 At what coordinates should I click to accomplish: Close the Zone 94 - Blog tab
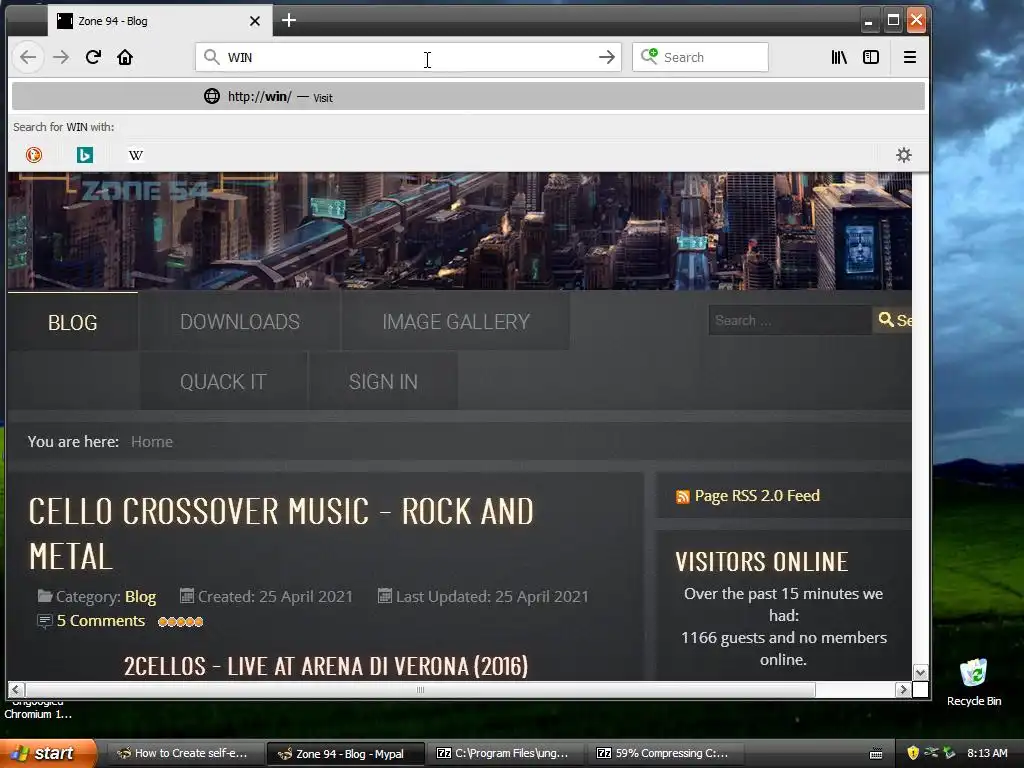pyautogui.click(x=255, y=21)
